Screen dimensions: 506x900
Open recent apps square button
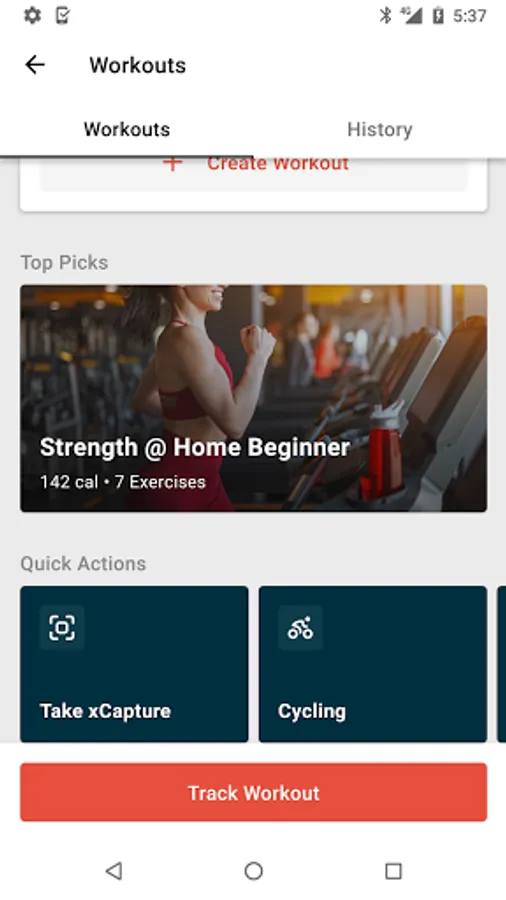393,871
